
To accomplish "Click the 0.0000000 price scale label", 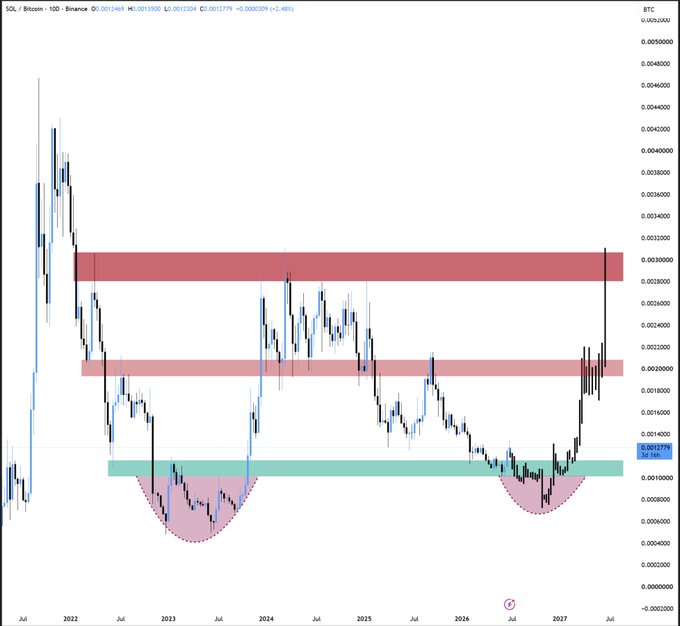I will click(x=657, y=587).
